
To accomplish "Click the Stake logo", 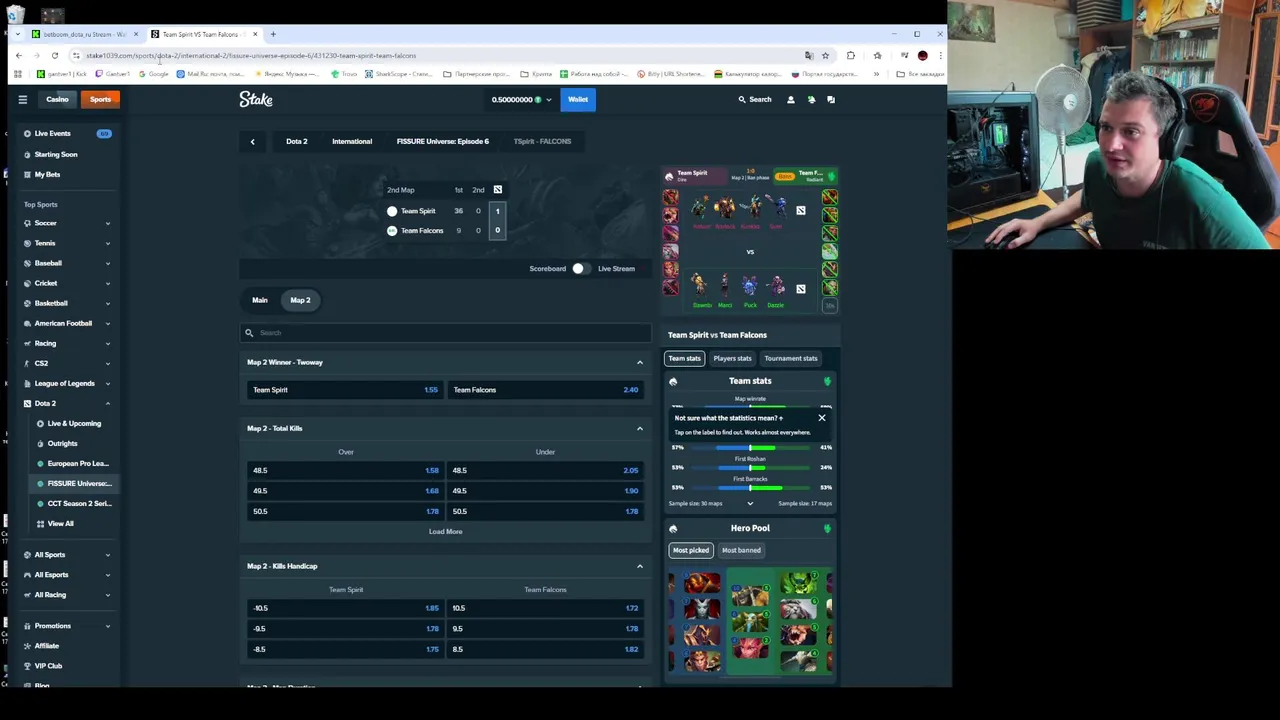I will [256, 99].
